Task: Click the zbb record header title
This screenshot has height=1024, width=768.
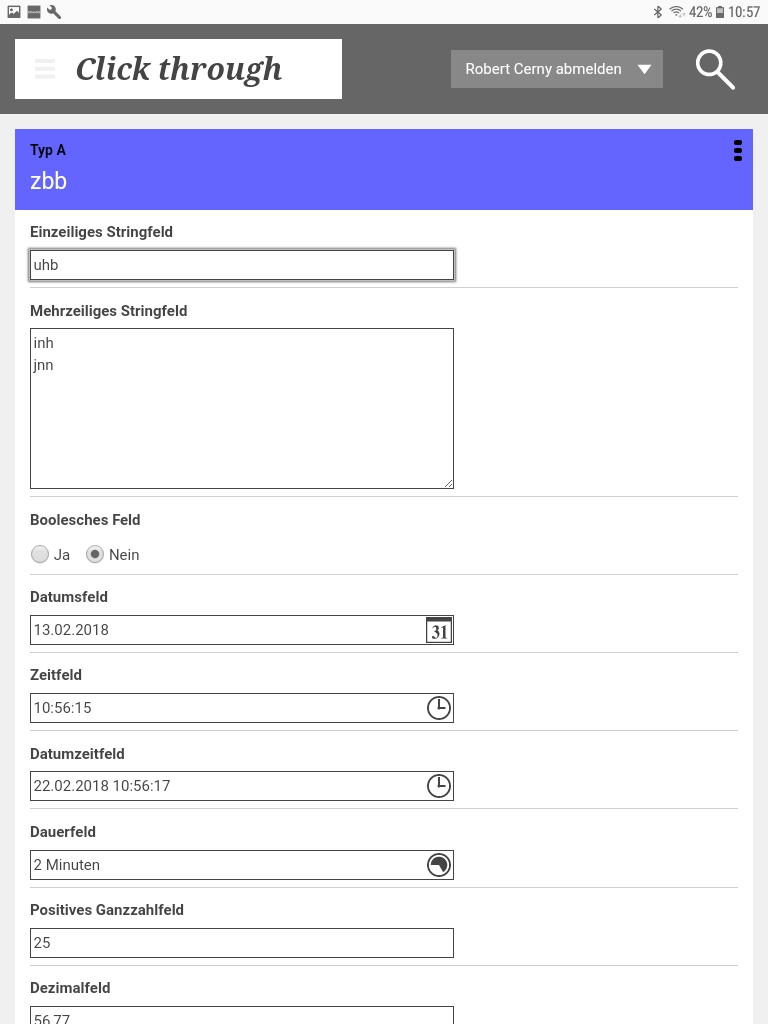Action: (49, 181)
